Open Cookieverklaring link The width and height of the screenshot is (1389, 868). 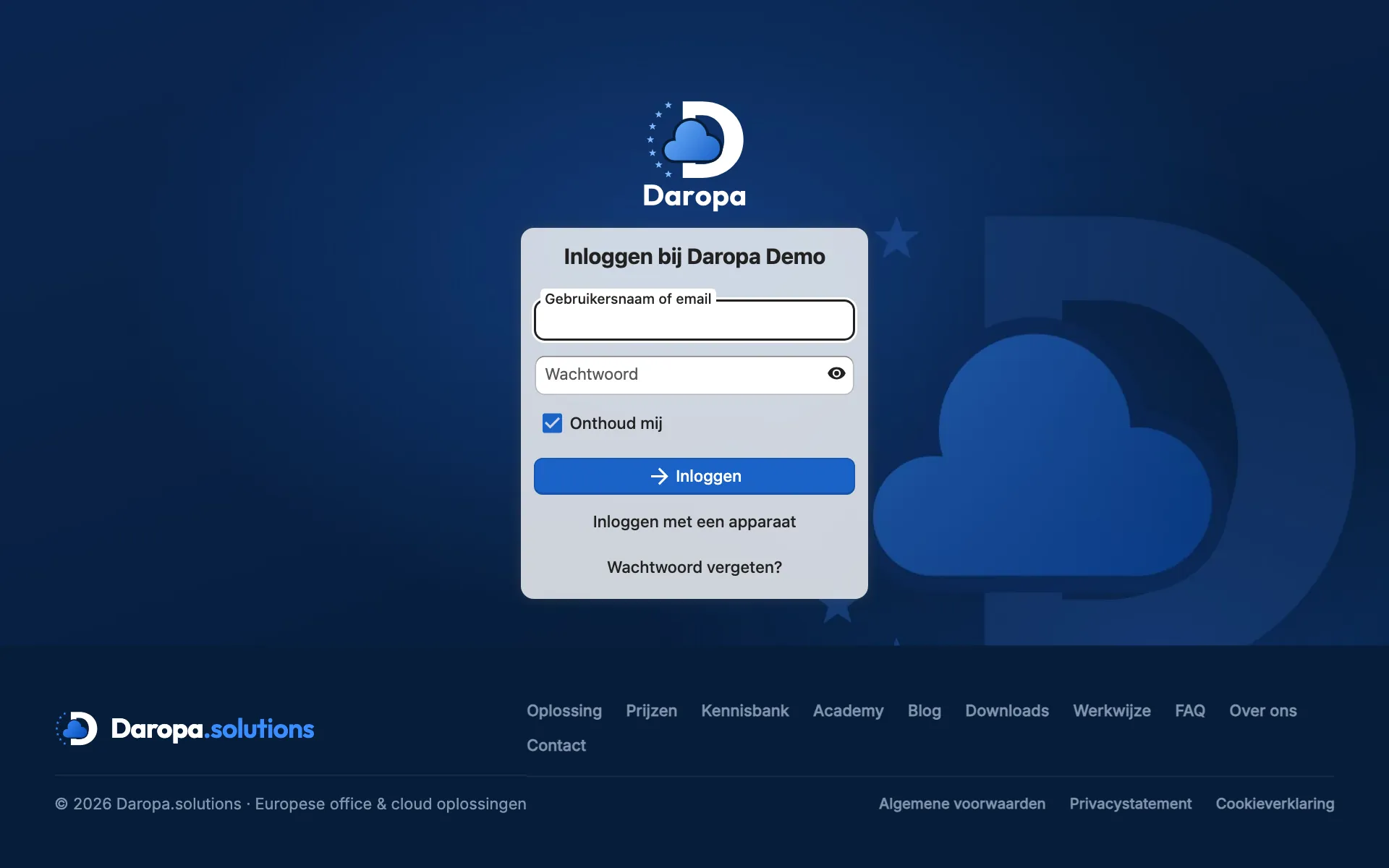(x=1275, y=804)
